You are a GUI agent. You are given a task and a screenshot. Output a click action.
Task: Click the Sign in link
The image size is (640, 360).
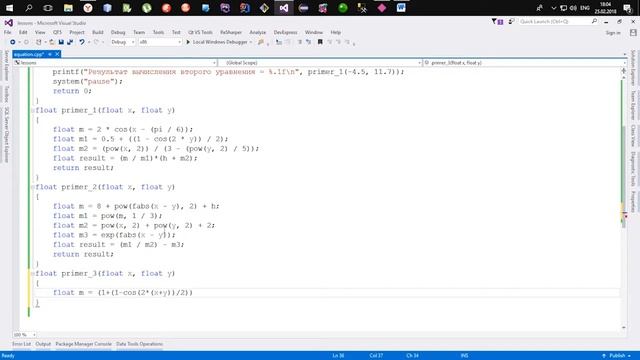click(613, 33)
